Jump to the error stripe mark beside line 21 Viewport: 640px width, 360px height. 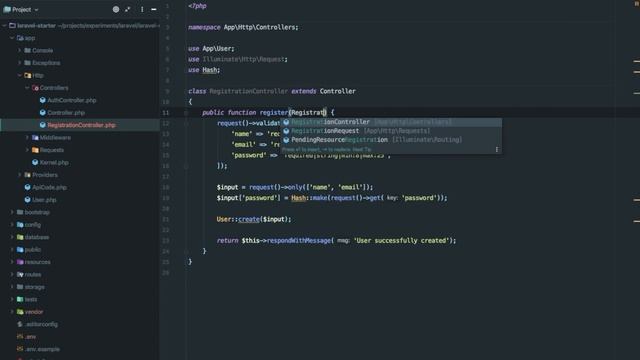coord(637,221)
